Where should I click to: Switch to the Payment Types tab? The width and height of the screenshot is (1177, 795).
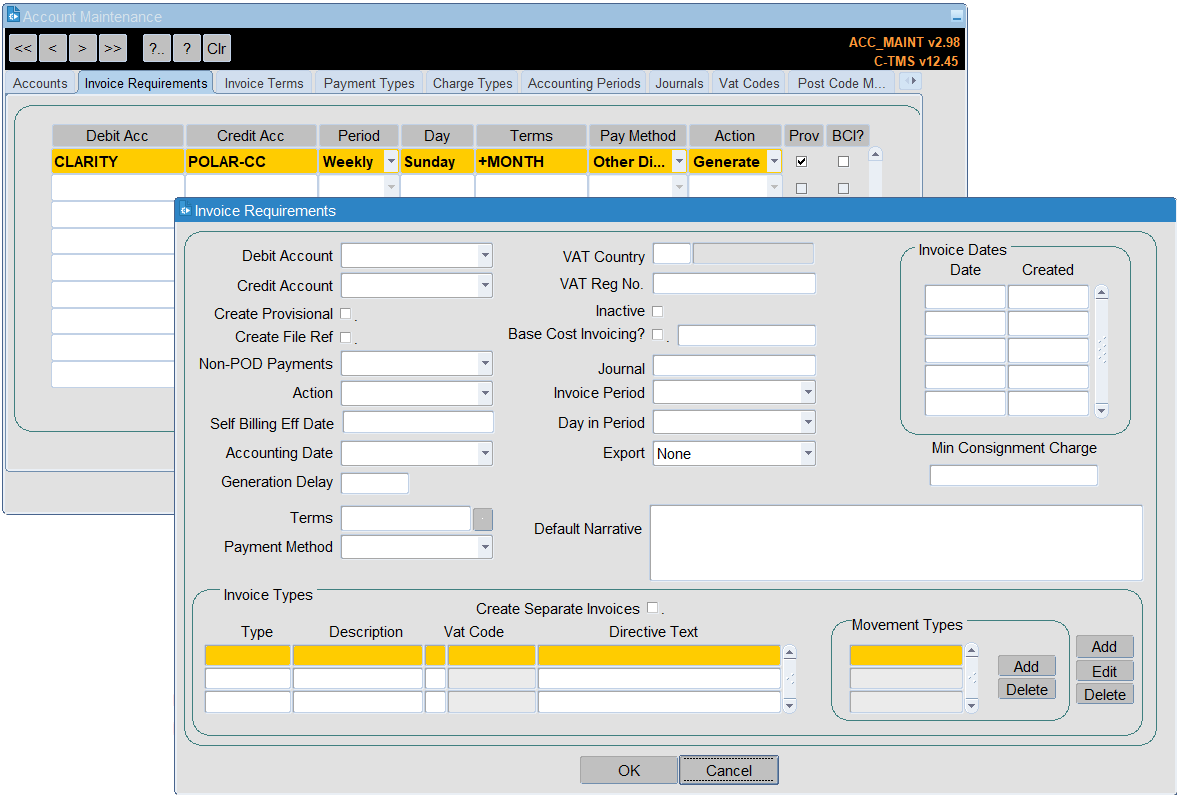coord(369,83)
